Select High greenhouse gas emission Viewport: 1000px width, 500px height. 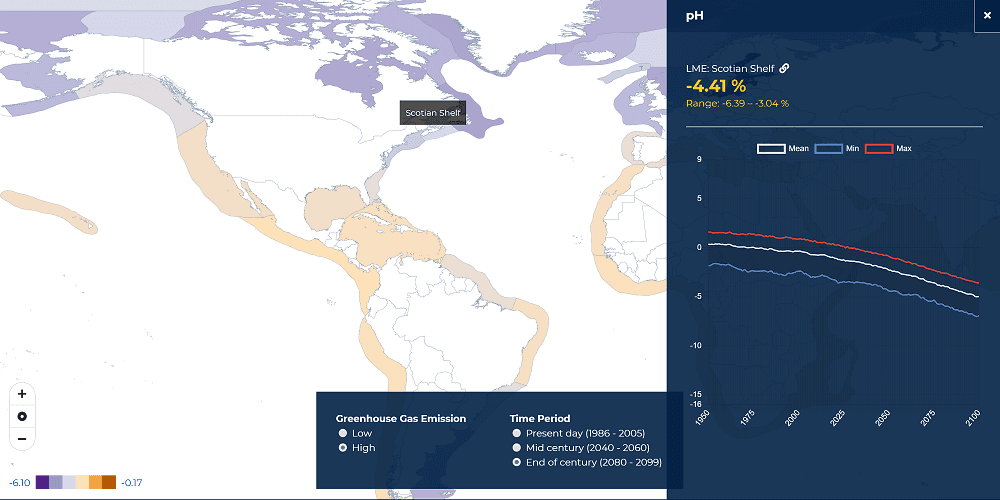pos(343,448)
